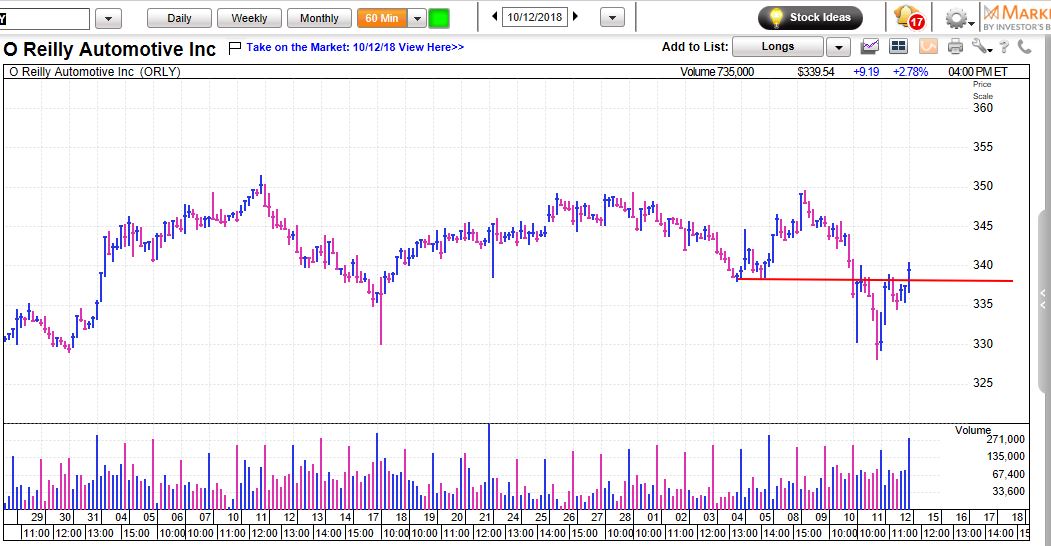Click date 11 in October on time axis

pos(878,517)
